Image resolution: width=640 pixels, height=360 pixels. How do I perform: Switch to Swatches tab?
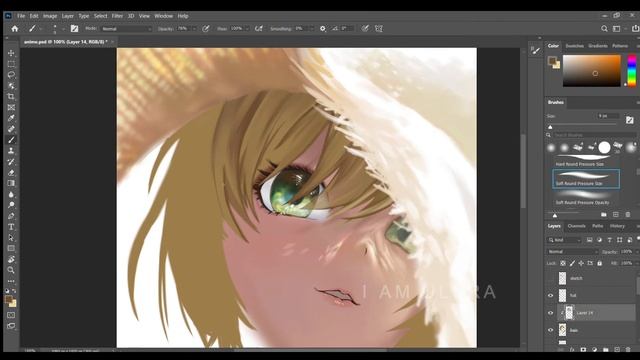[574, 46]
